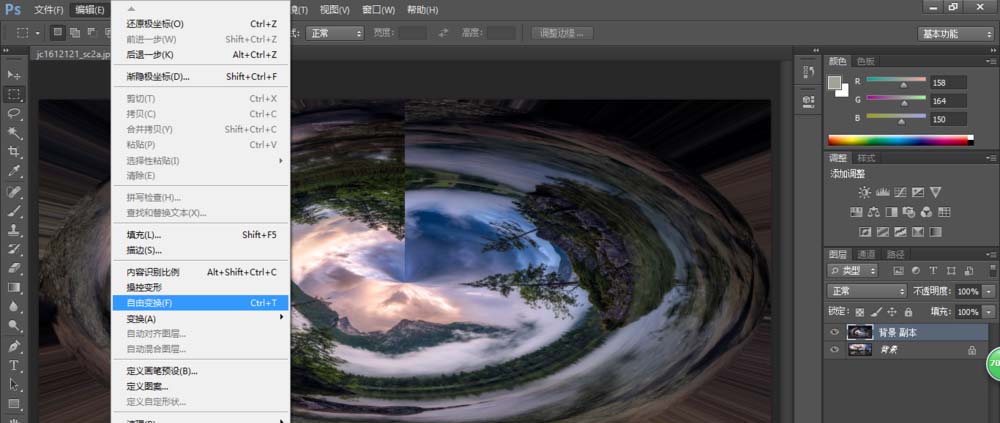Switch to the 样式 styles tab
The width and height of the screenshot is (1000, 423).
pyautogui.click(x=866, y=158)
